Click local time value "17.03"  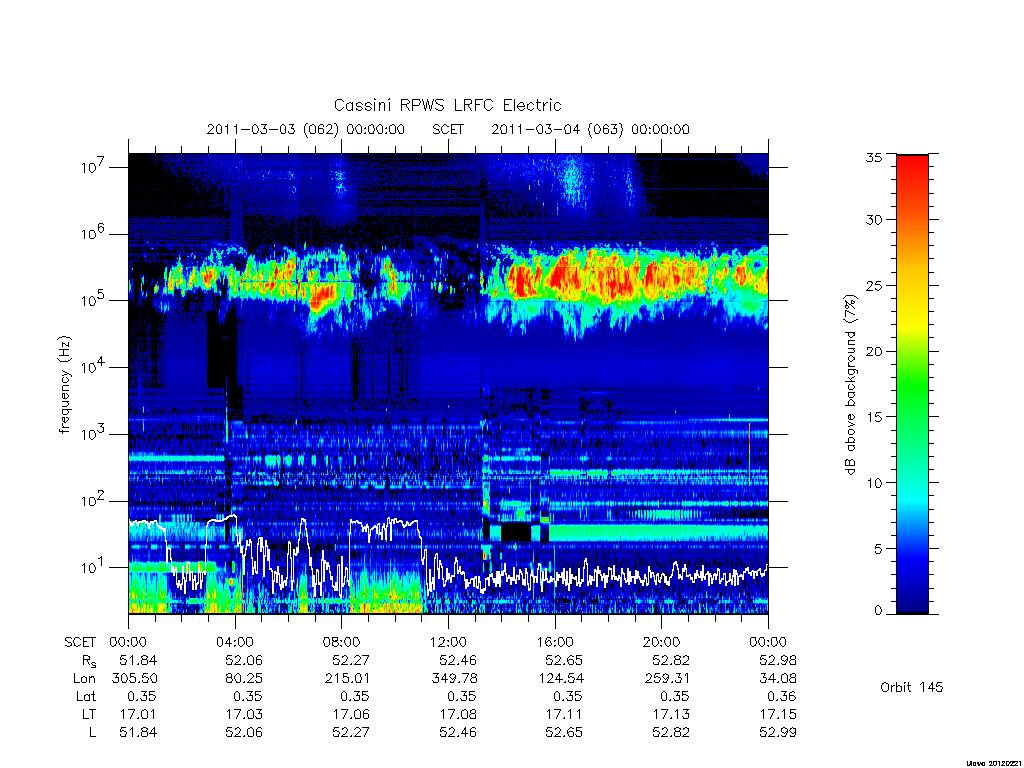click(244, 714)
